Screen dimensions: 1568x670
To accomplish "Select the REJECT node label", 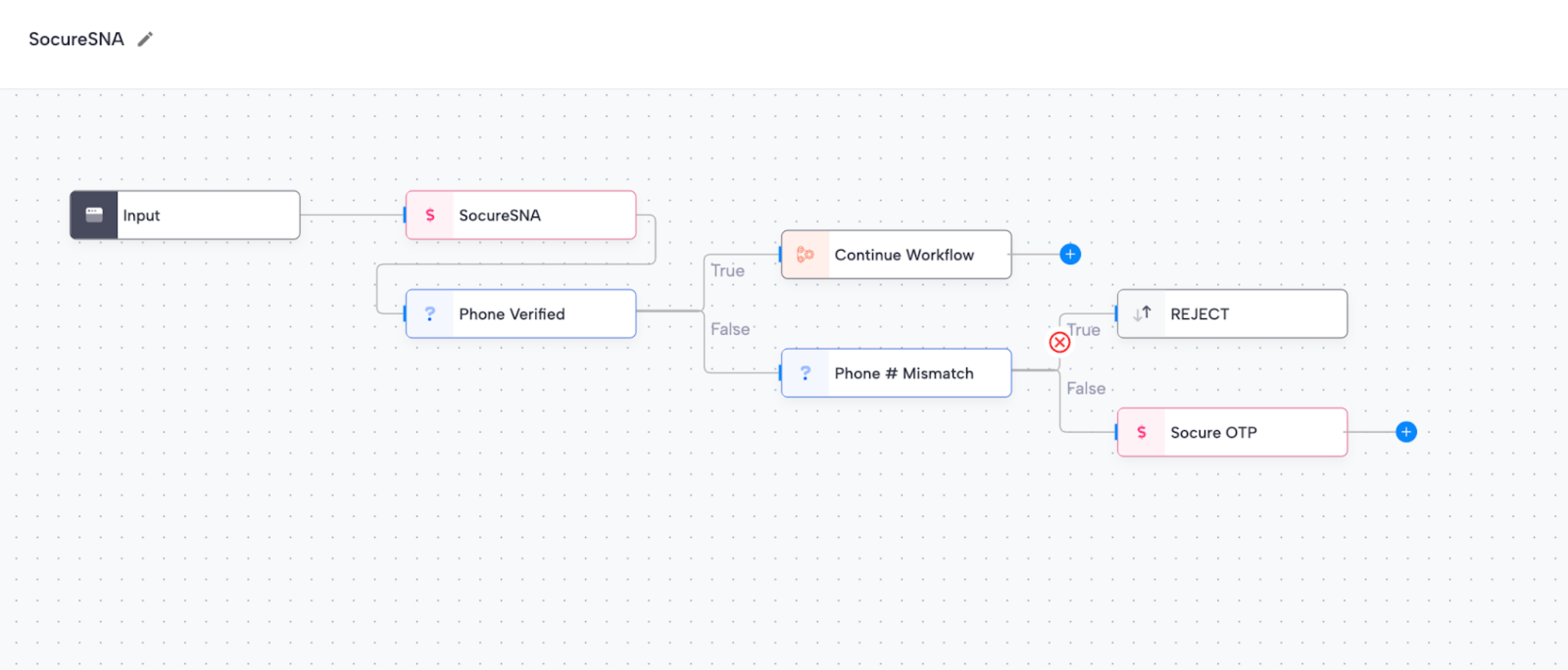I will 1199,314.
